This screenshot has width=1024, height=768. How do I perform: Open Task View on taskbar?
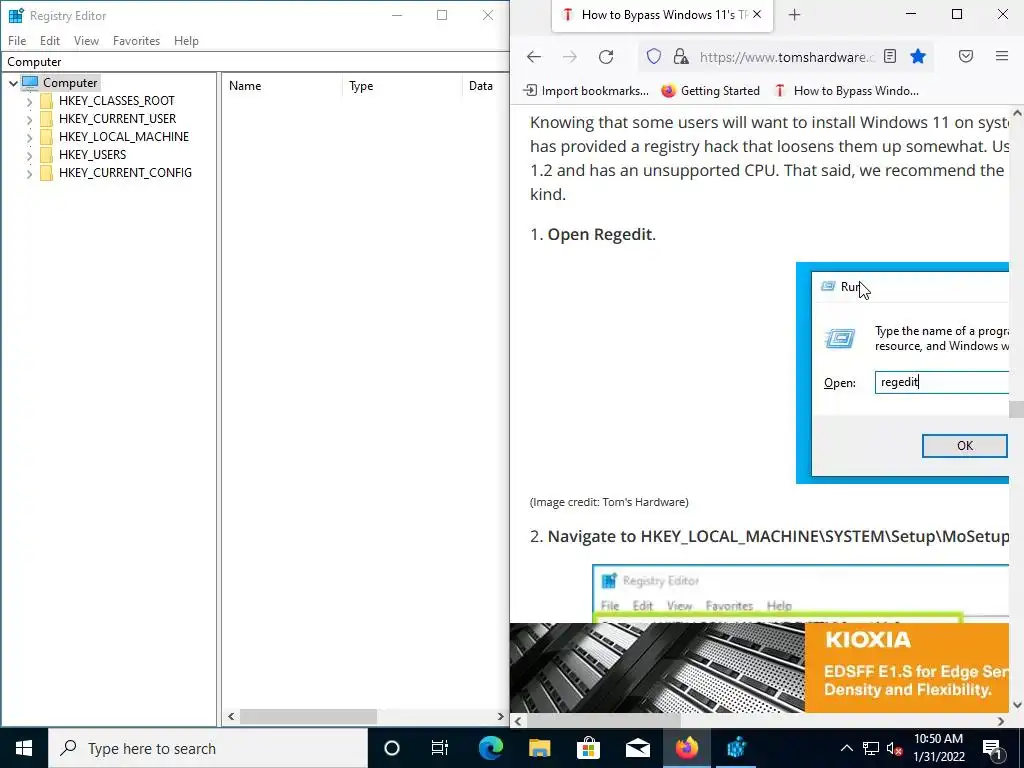click(x=440, y=748)
